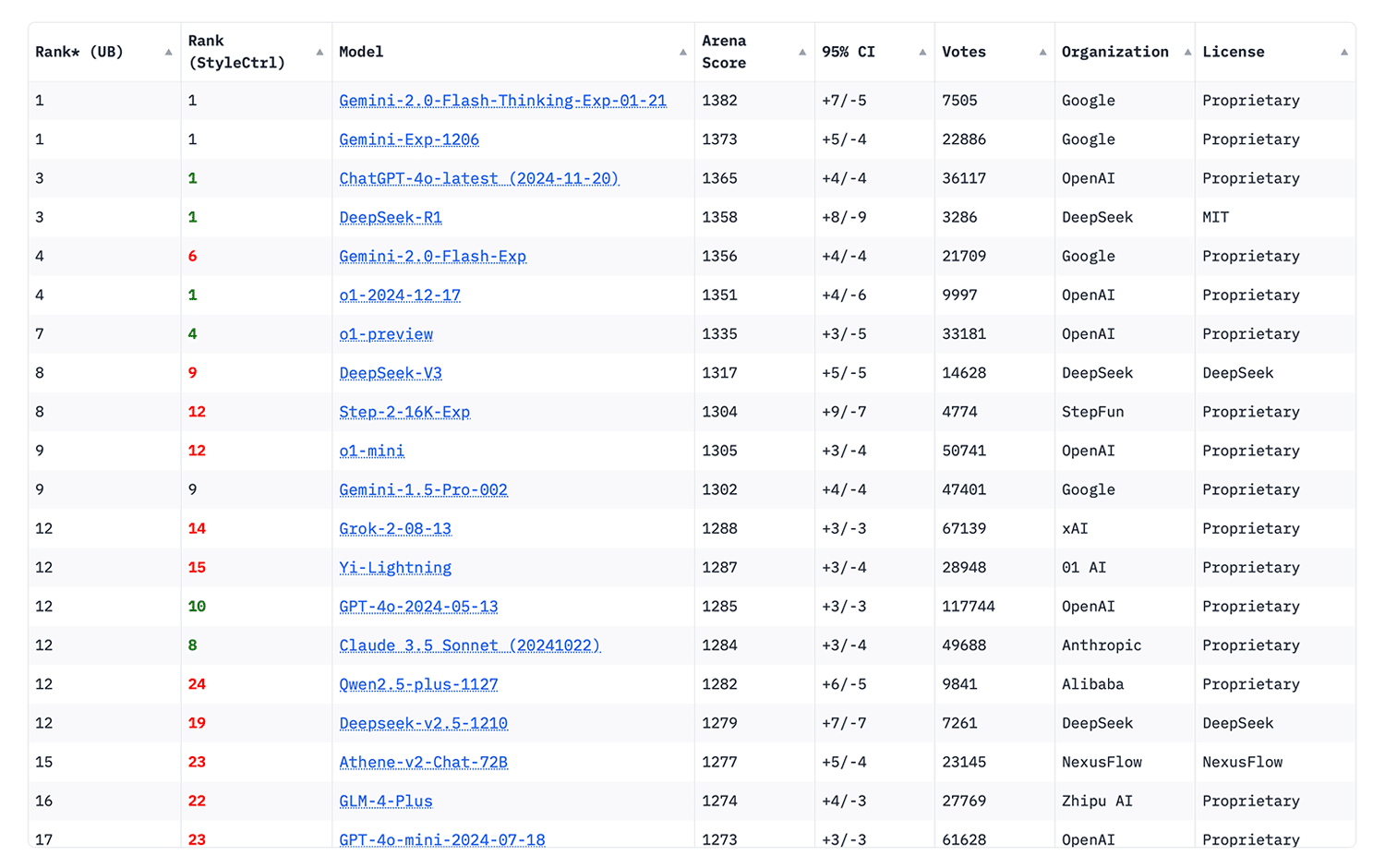Select vote count 67139
The height and width of the screenshot is (868, 1385).
(x=964, y=528)
